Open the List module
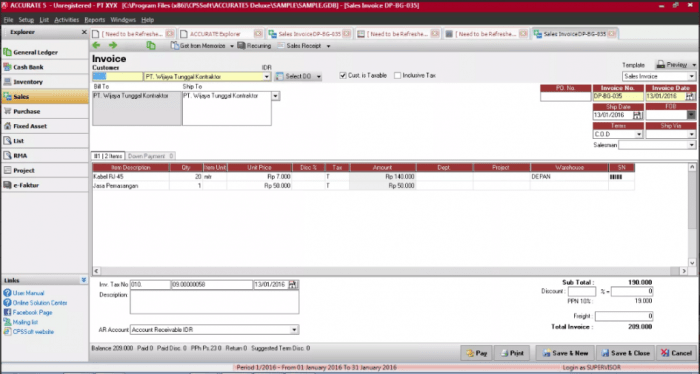 (45, 141)
